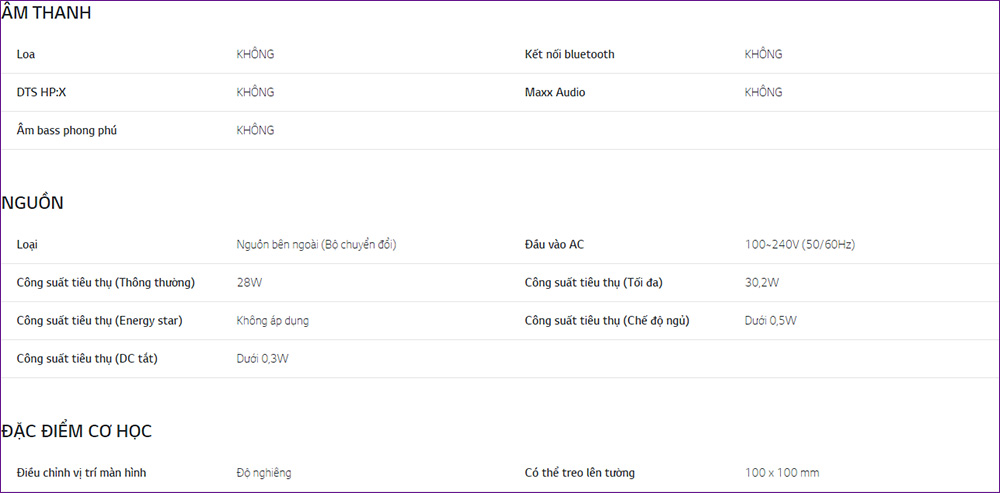Click the Công suất tiêu thụ (Chế độ ngủ) label
This screenshot has width=1000, height=493.
[x=607, y=321]
